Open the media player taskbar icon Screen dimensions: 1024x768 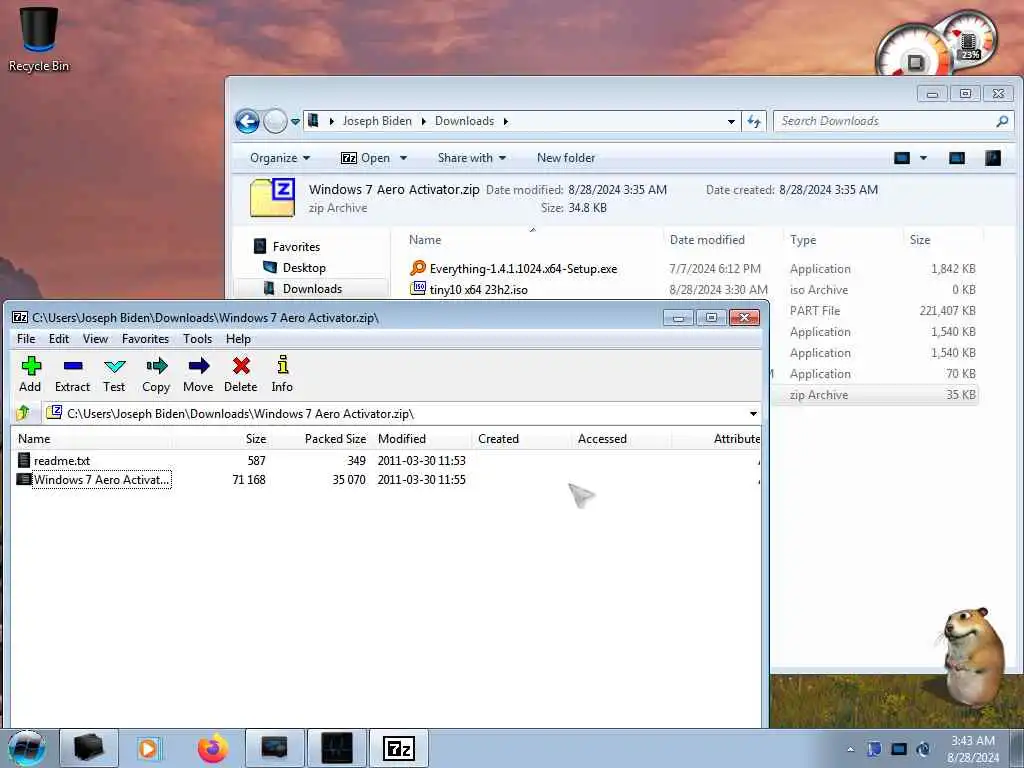150,748
